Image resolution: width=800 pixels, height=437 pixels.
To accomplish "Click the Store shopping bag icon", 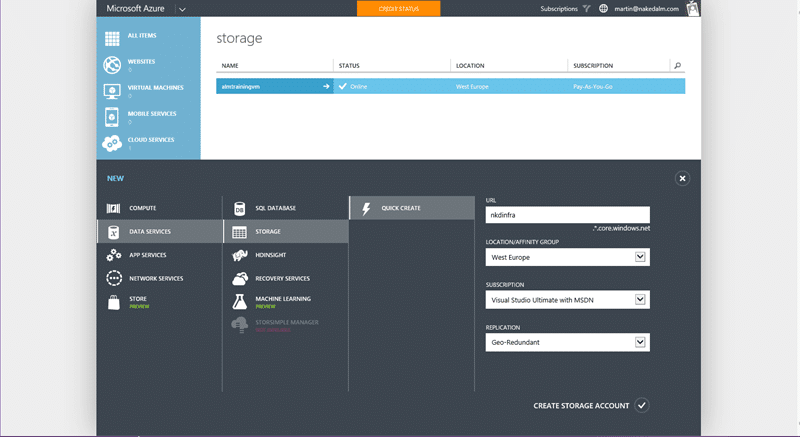I will [114, 302].
